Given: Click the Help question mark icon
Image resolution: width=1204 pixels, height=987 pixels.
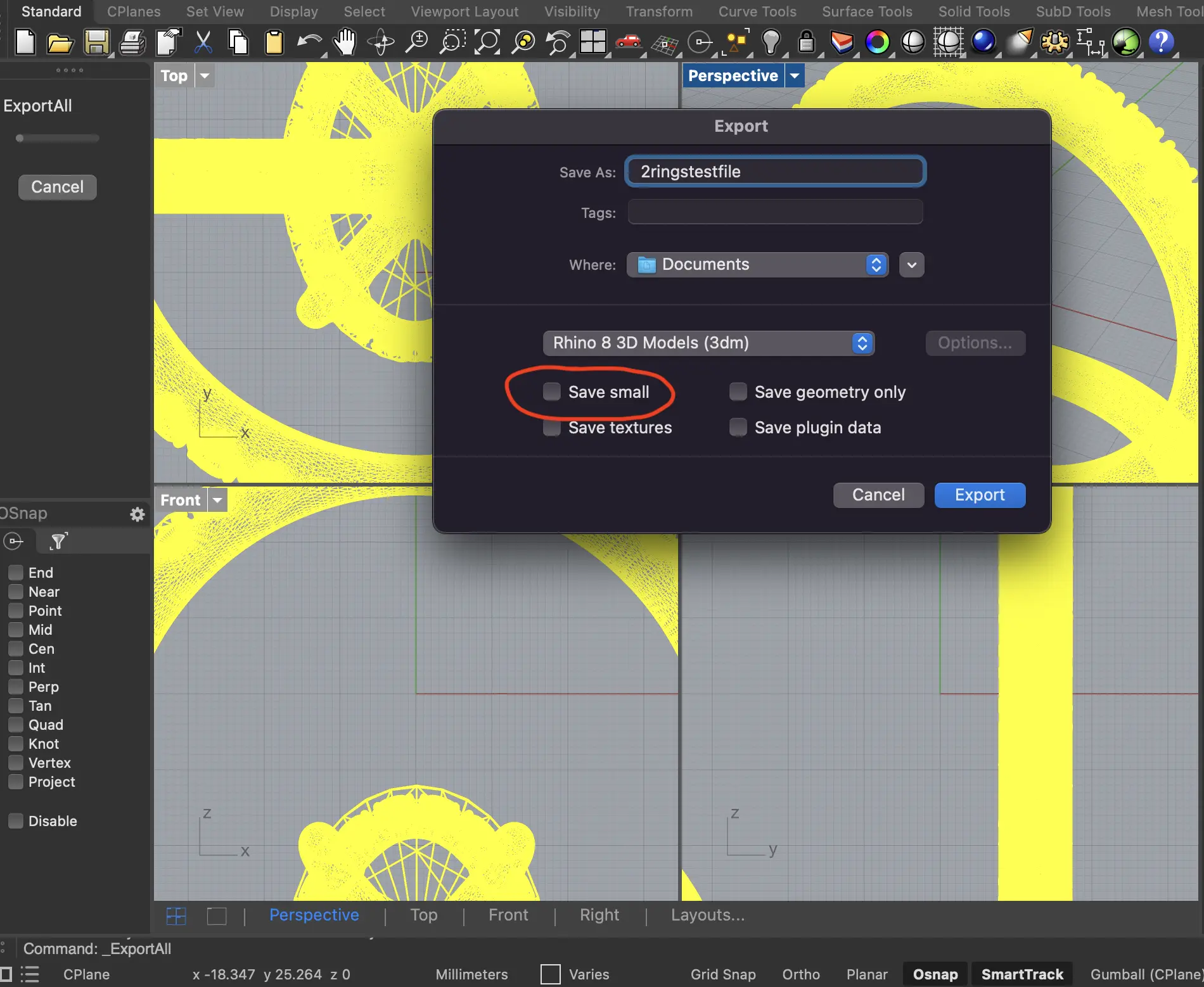Looking at the screenshot, I should [1162, 42].
